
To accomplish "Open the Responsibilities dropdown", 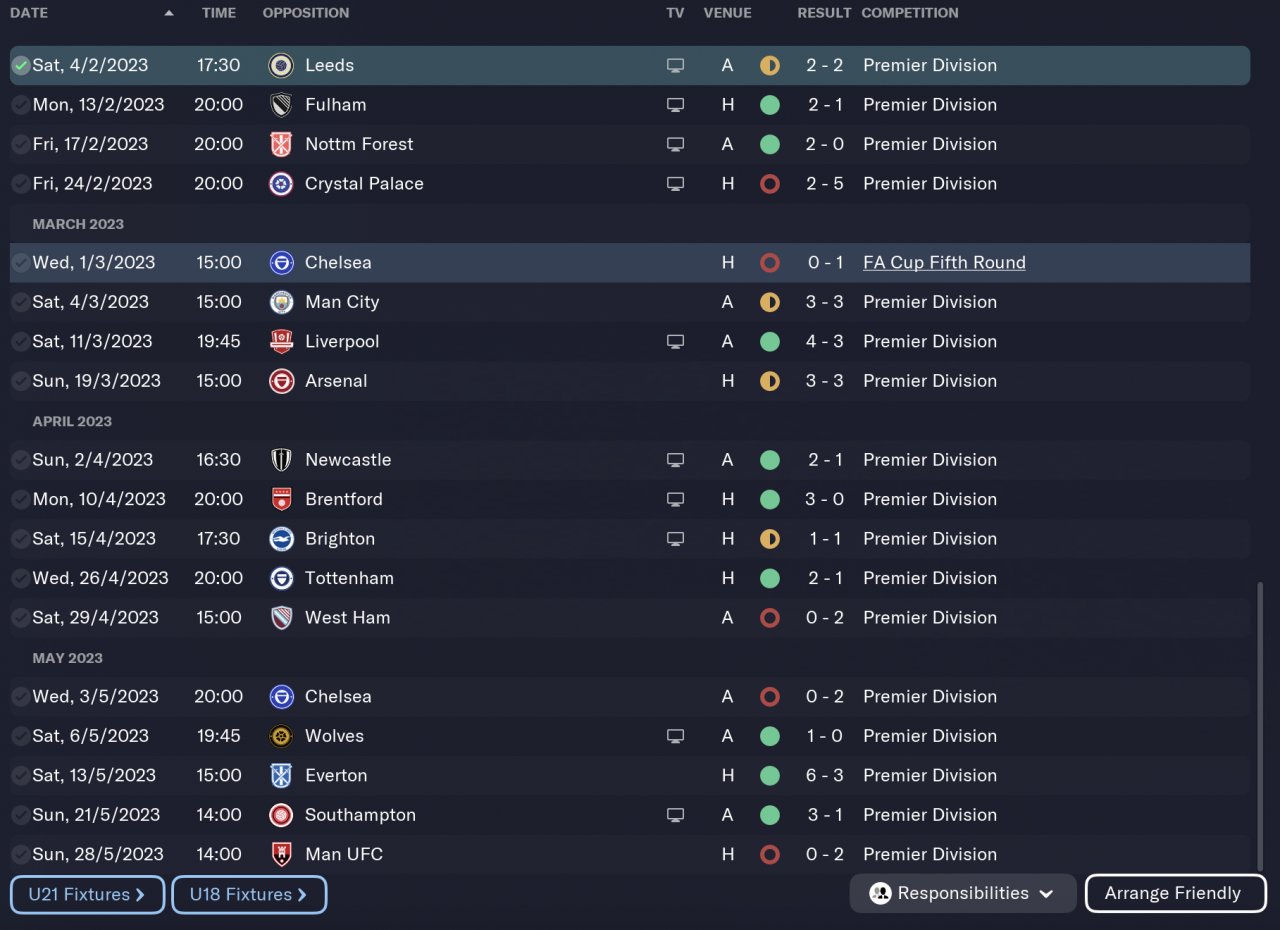I will (962, 894).
